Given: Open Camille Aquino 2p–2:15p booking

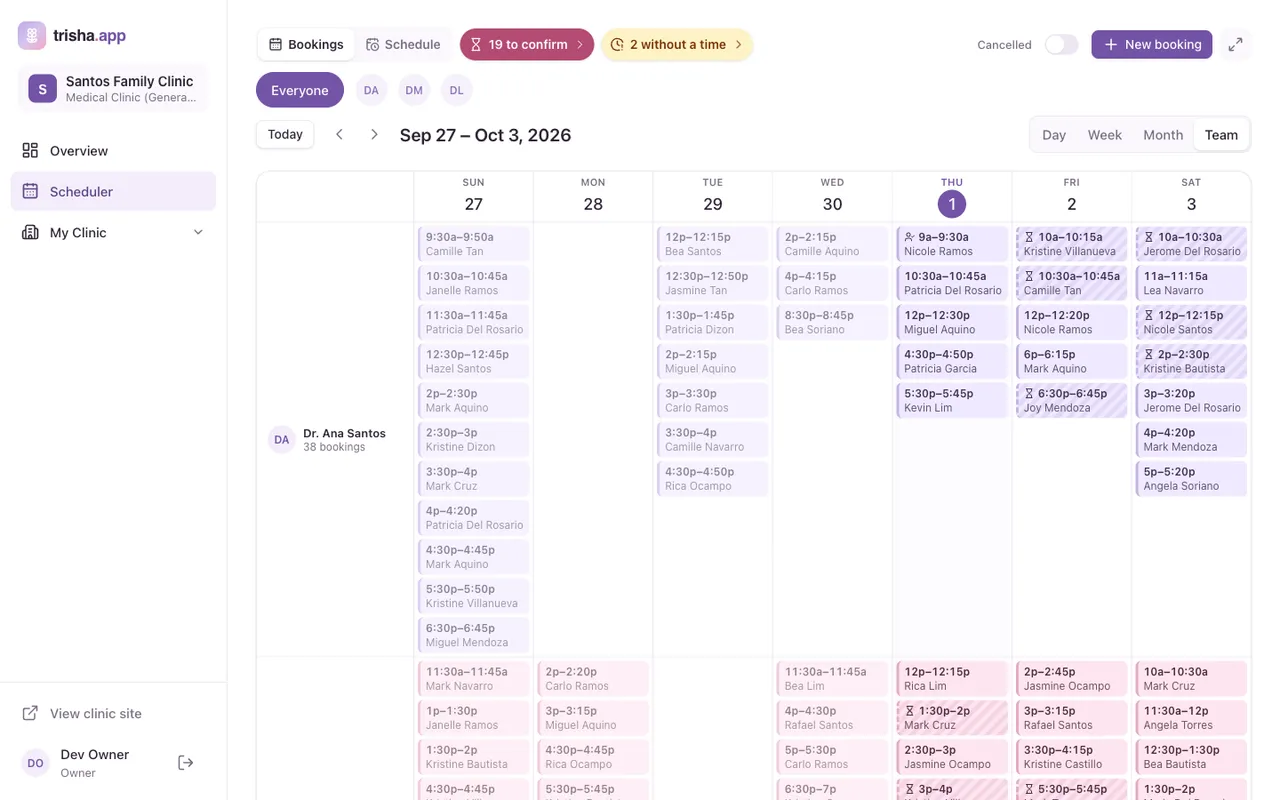Looking at the screenshot, I should (x=832, y=244).
